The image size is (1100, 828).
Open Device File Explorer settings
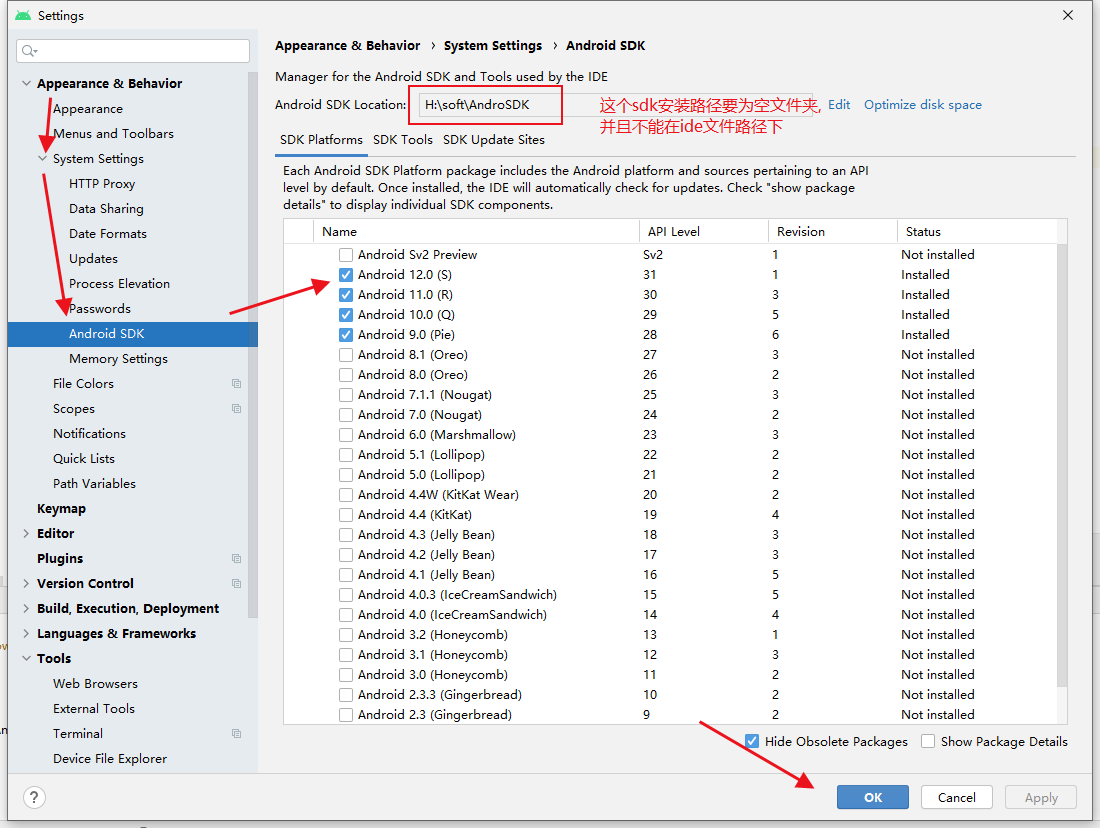pos(109,759)
